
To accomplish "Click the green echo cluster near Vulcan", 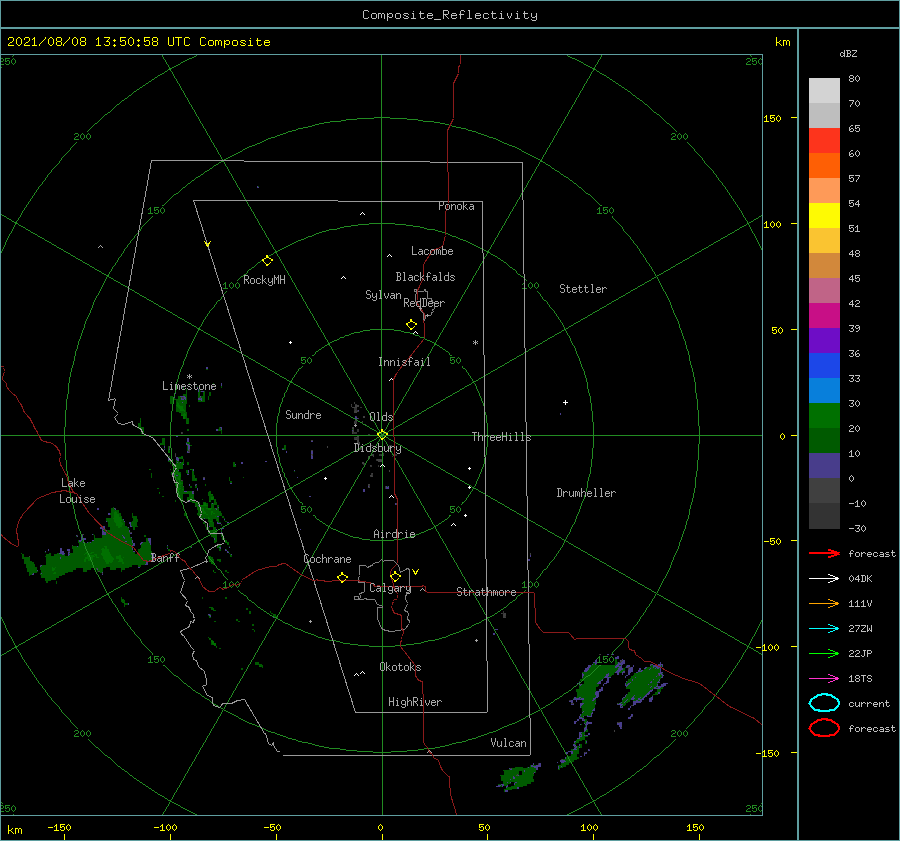I will pyautogui.click(x=519, y=777).
